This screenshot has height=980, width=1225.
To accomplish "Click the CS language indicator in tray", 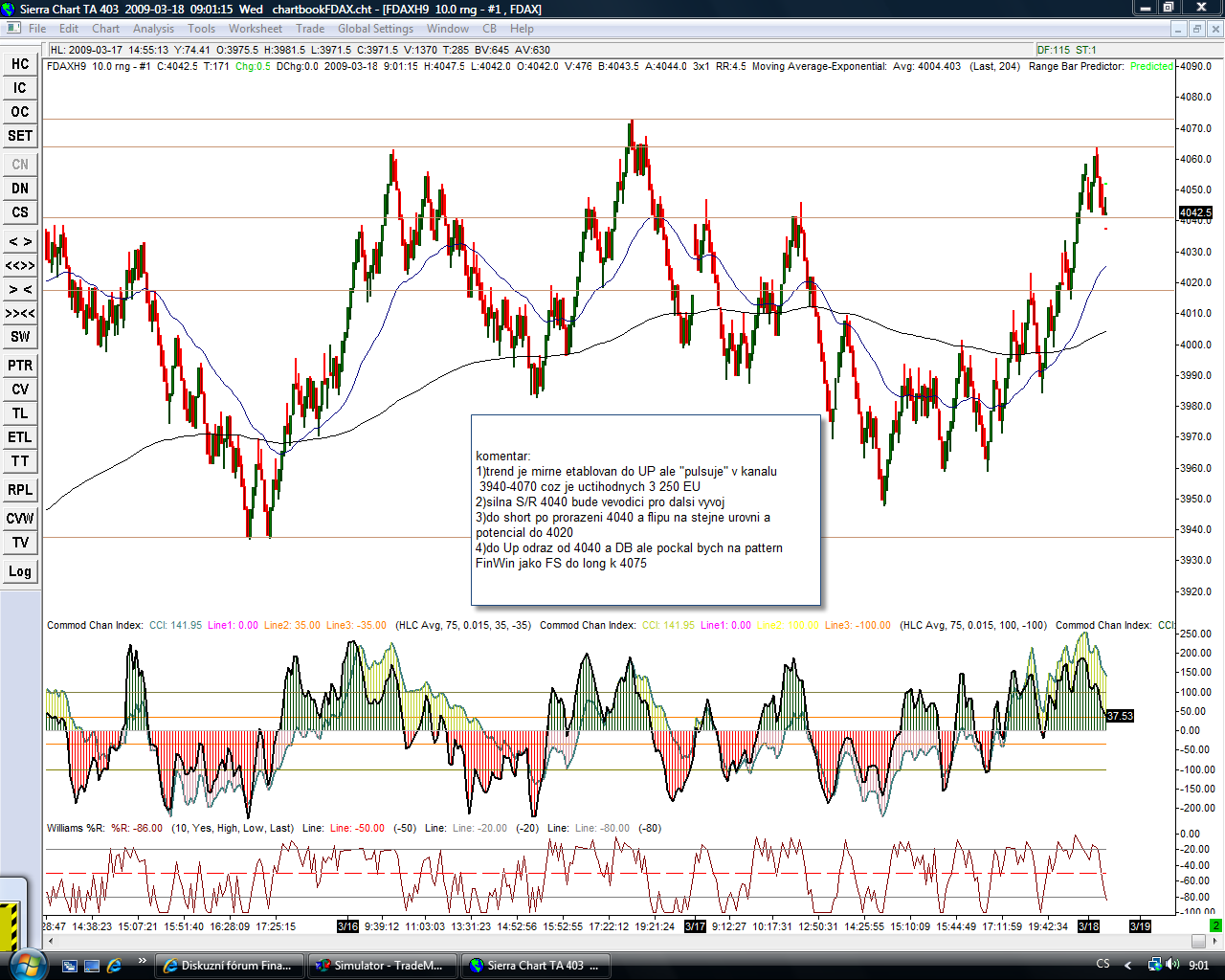I will pyautogui.click(x=1102, y=965).
